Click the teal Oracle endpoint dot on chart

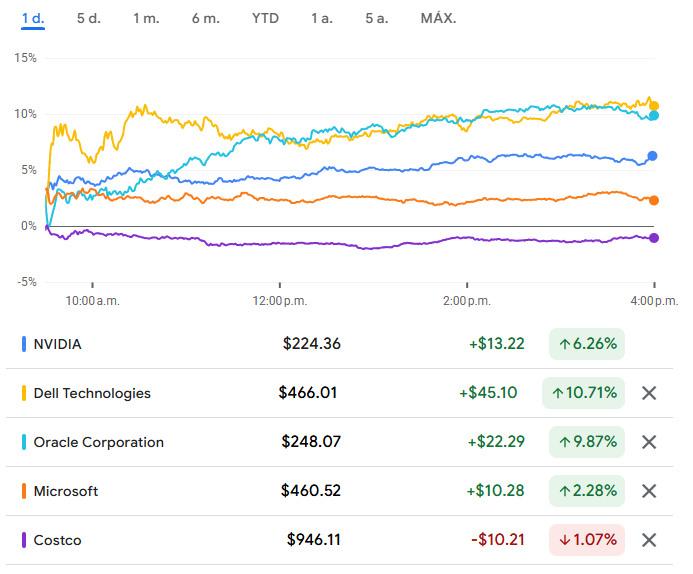click(x=654, y=116)
